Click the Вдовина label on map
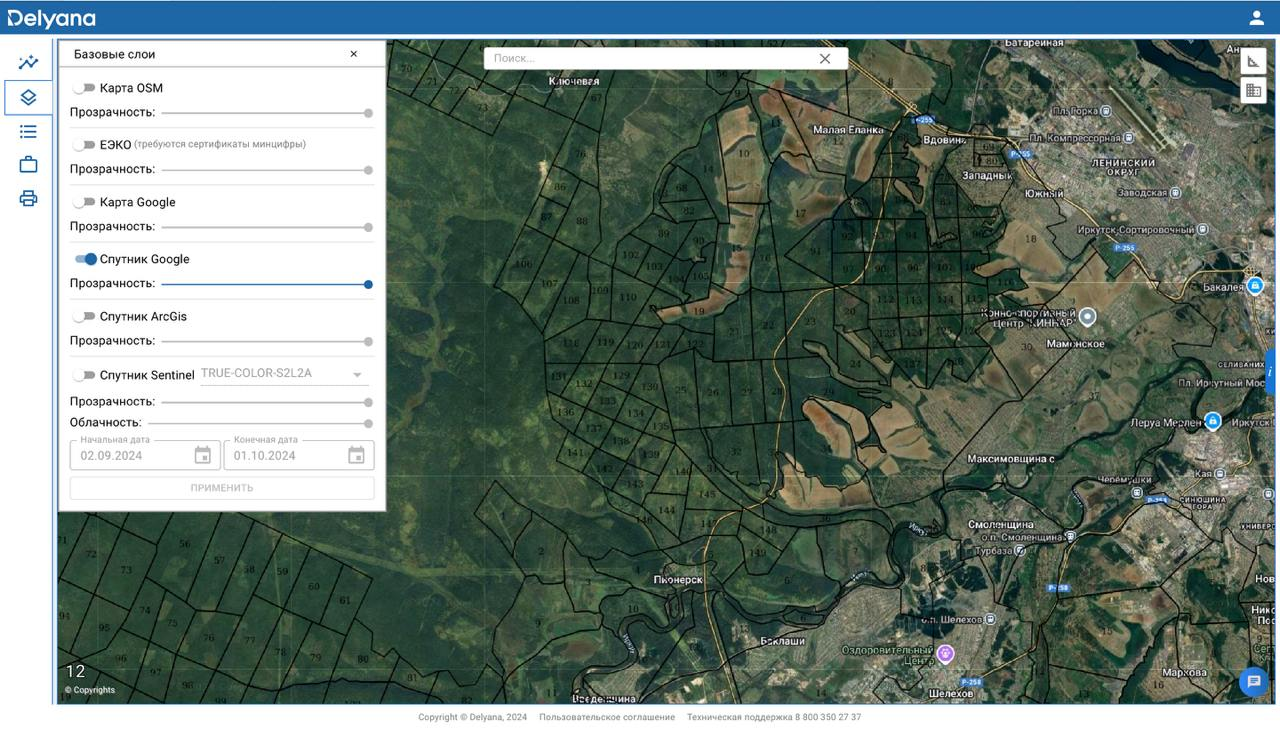 pyautogui.click(x=944, y=141)
